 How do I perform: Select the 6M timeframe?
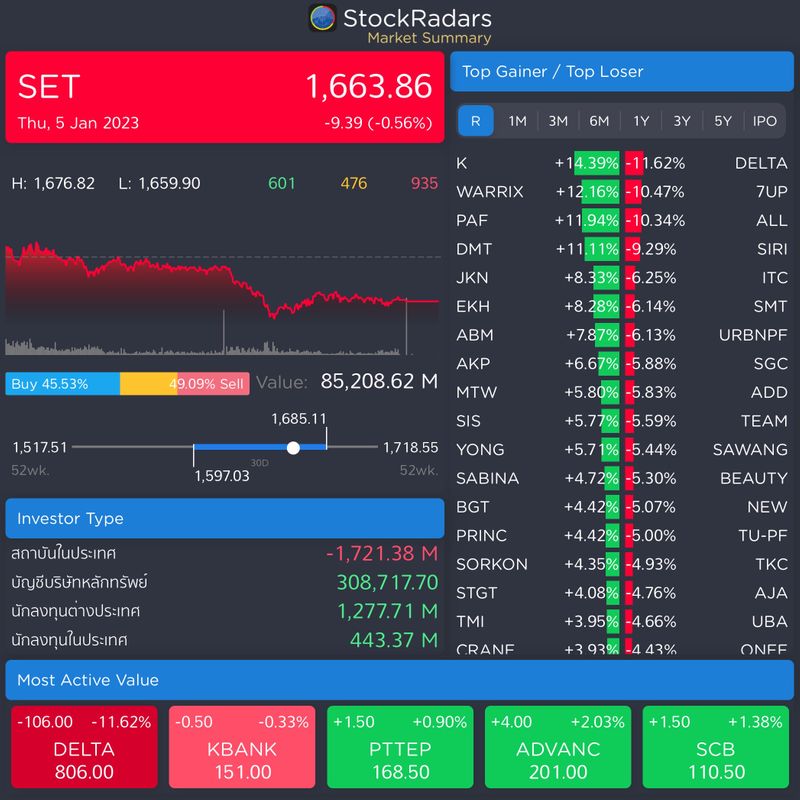pos(598,120)
